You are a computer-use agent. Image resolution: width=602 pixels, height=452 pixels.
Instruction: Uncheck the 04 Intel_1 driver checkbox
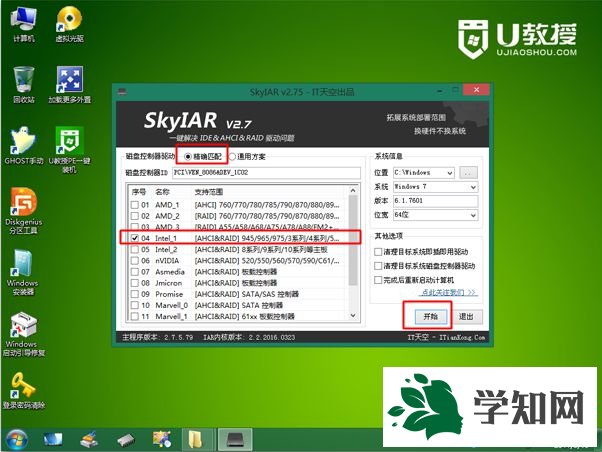[x=135, y=238]
